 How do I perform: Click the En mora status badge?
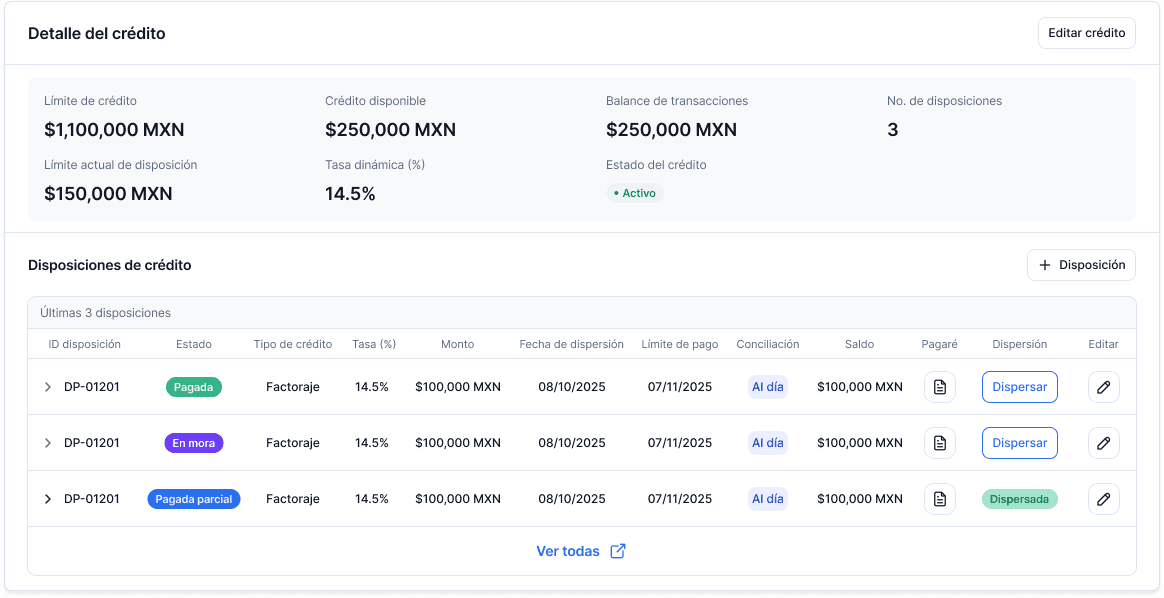tap(193, 443)
